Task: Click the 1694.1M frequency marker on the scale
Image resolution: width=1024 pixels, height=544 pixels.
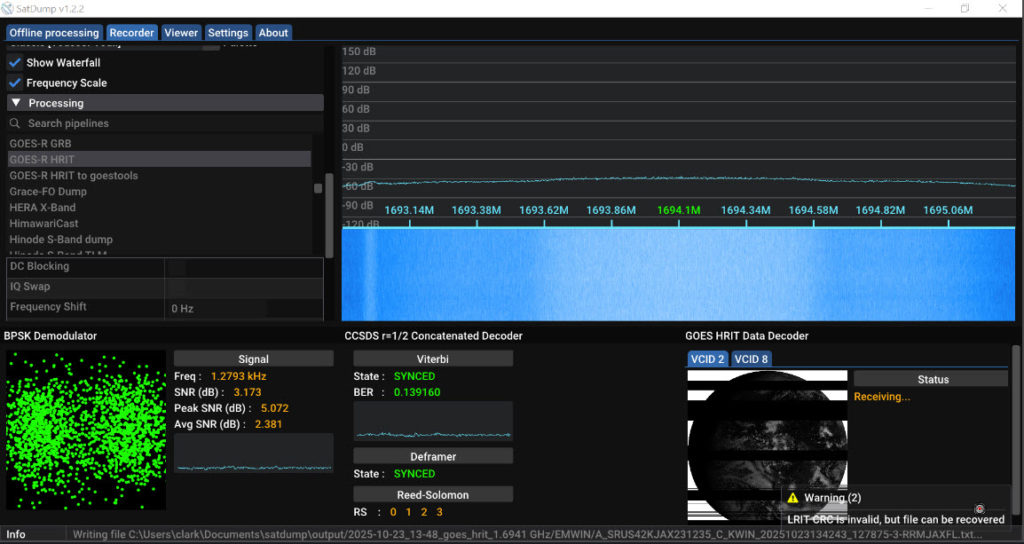Action: click(x=678, y=211)
